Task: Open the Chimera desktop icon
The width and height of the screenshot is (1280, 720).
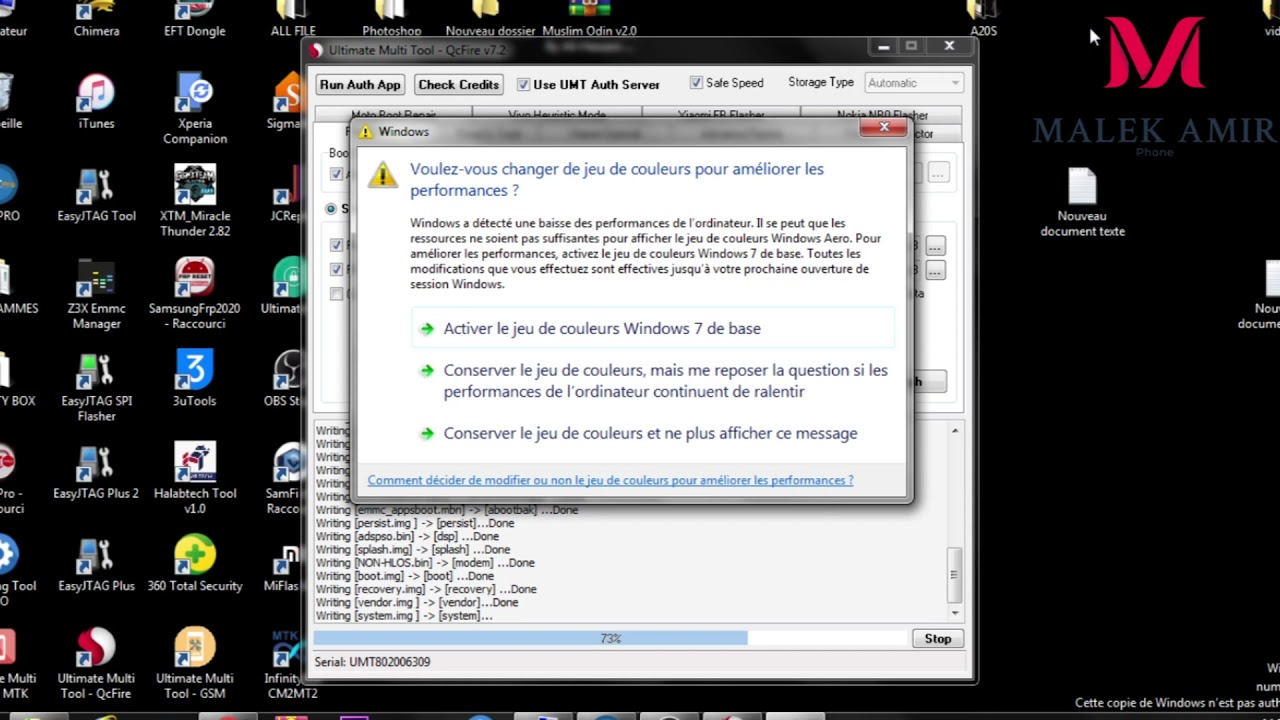Action: 96,19
